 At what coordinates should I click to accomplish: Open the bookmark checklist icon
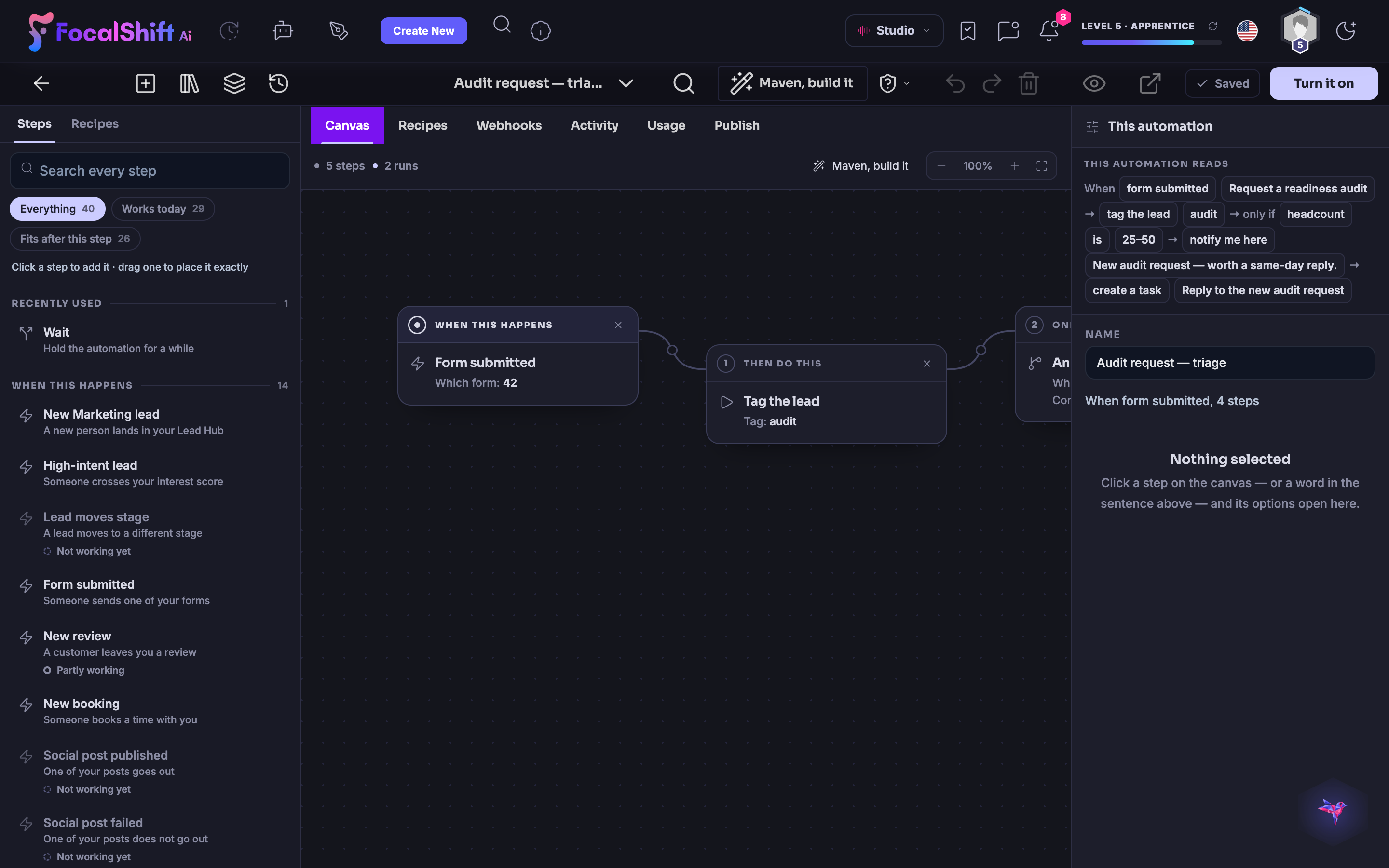click(x=967, y=31)
